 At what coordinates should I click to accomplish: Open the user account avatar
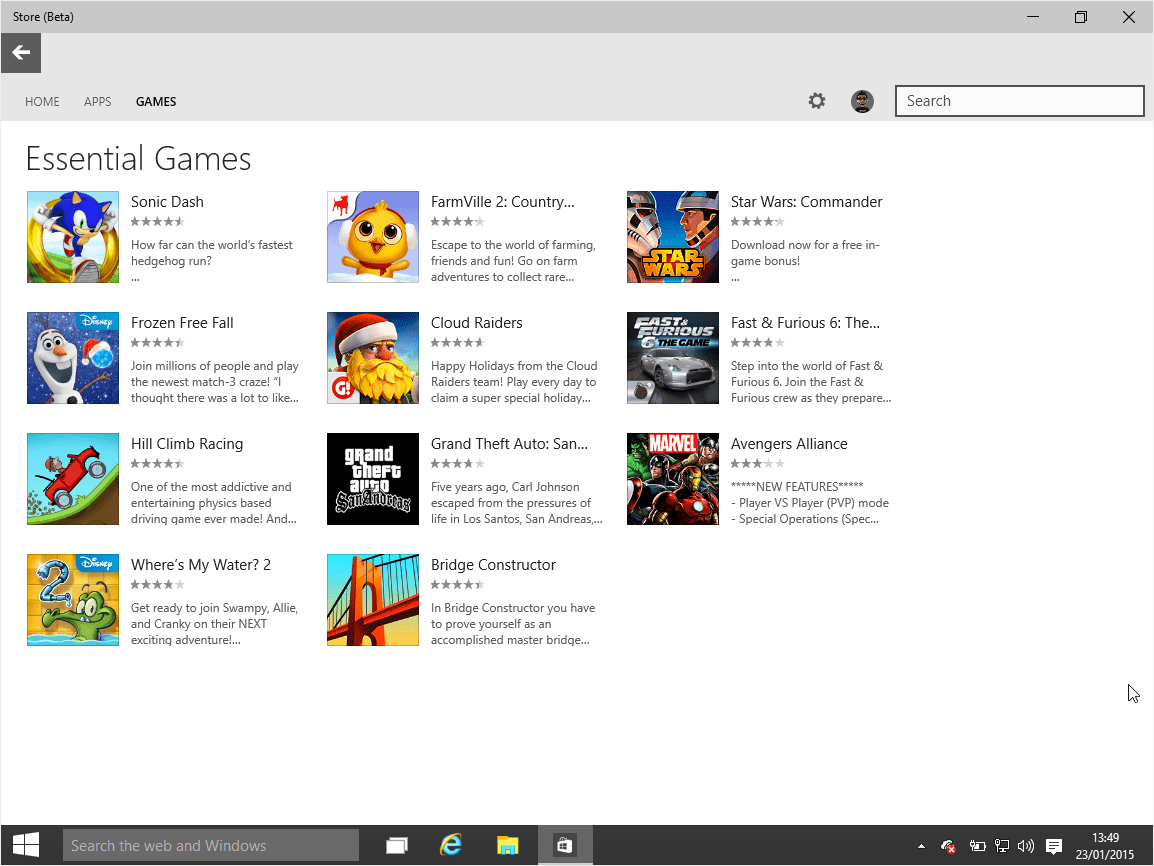click(x=862, y=101)
